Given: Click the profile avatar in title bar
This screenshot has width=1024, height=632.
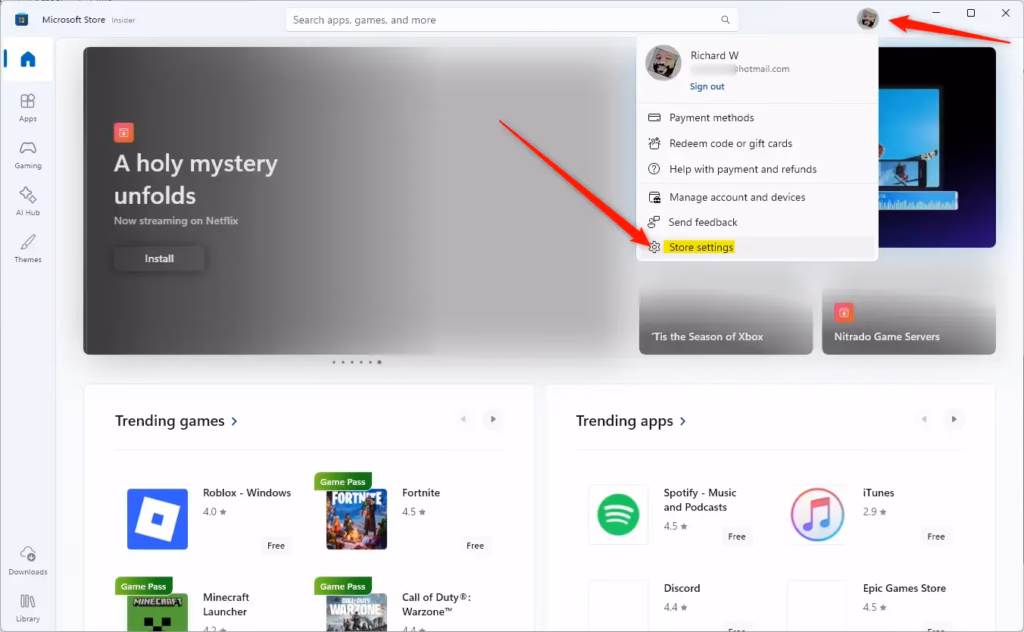Looking at the screenshot, I should (867, 19).
